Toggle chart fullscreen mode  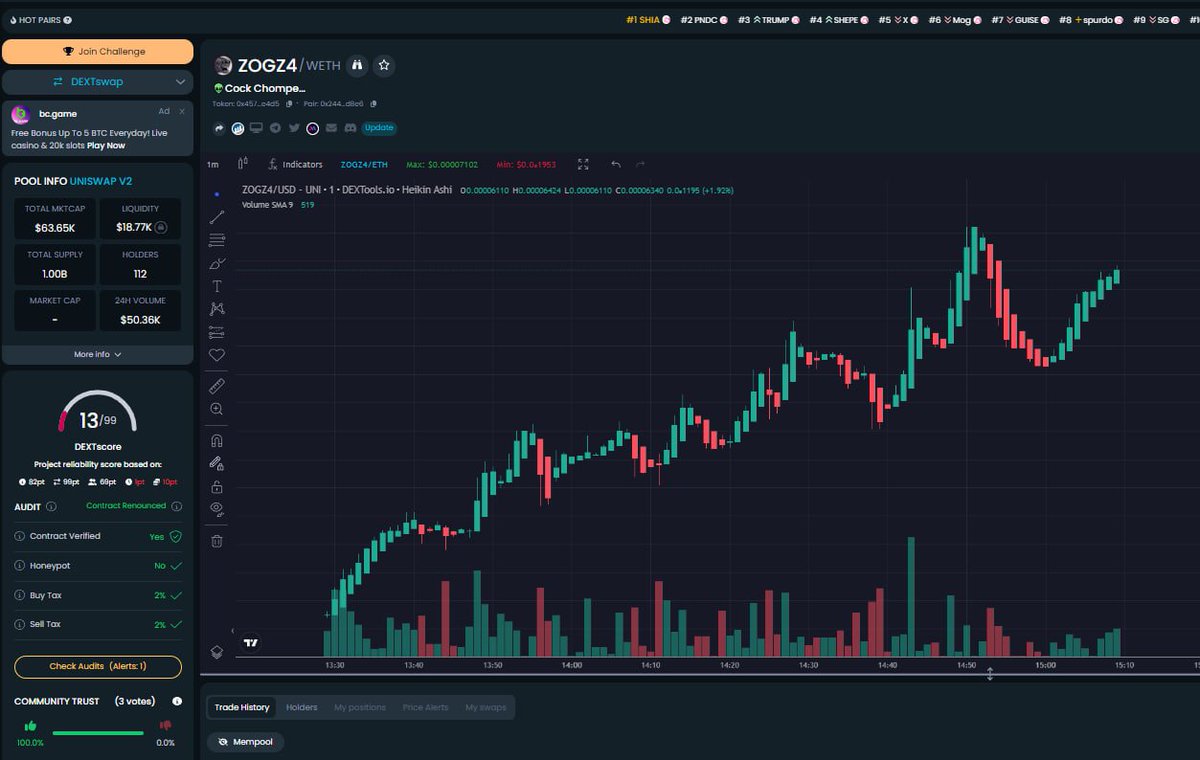[x=583, y=164]
